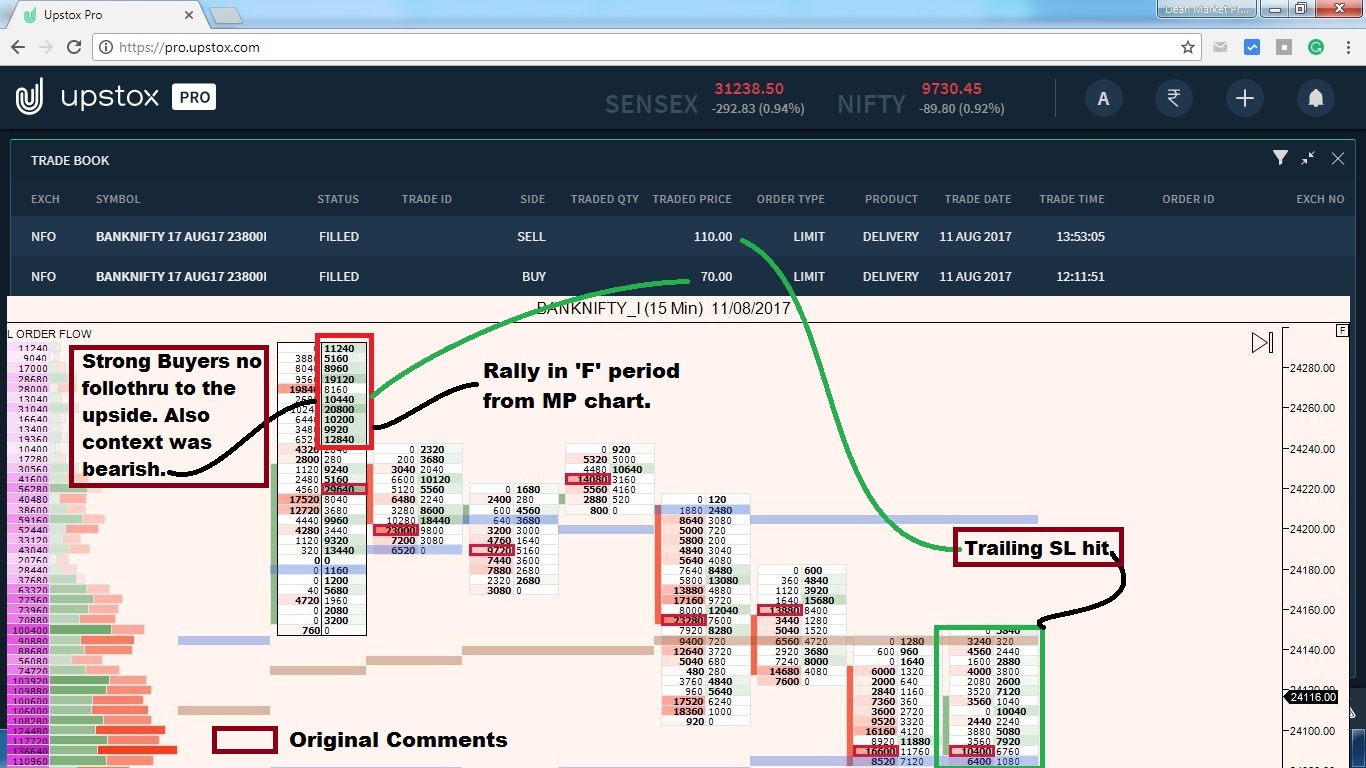Viewport: 1366px width, 768px height.
Task: Click the page info icon in address bar
Action: 106,47
